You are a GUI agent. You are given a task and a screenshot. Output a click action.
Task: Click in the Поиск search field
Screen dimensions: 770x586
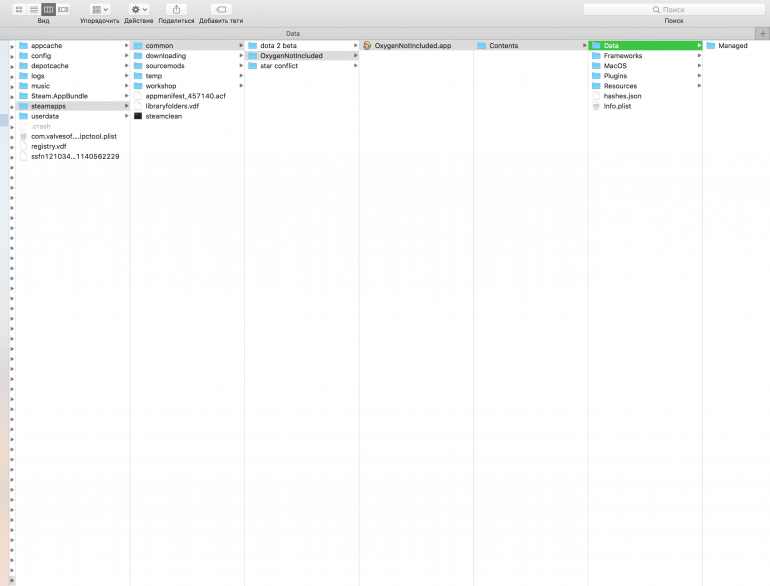(x=673, y=9)
